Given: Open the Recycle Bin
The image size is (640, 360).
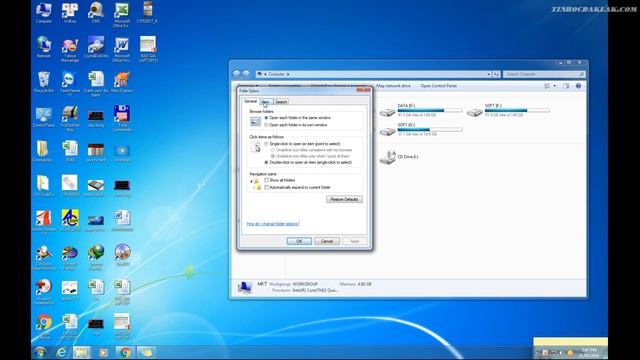Looking at the screenshot, I should coord(43,82).
